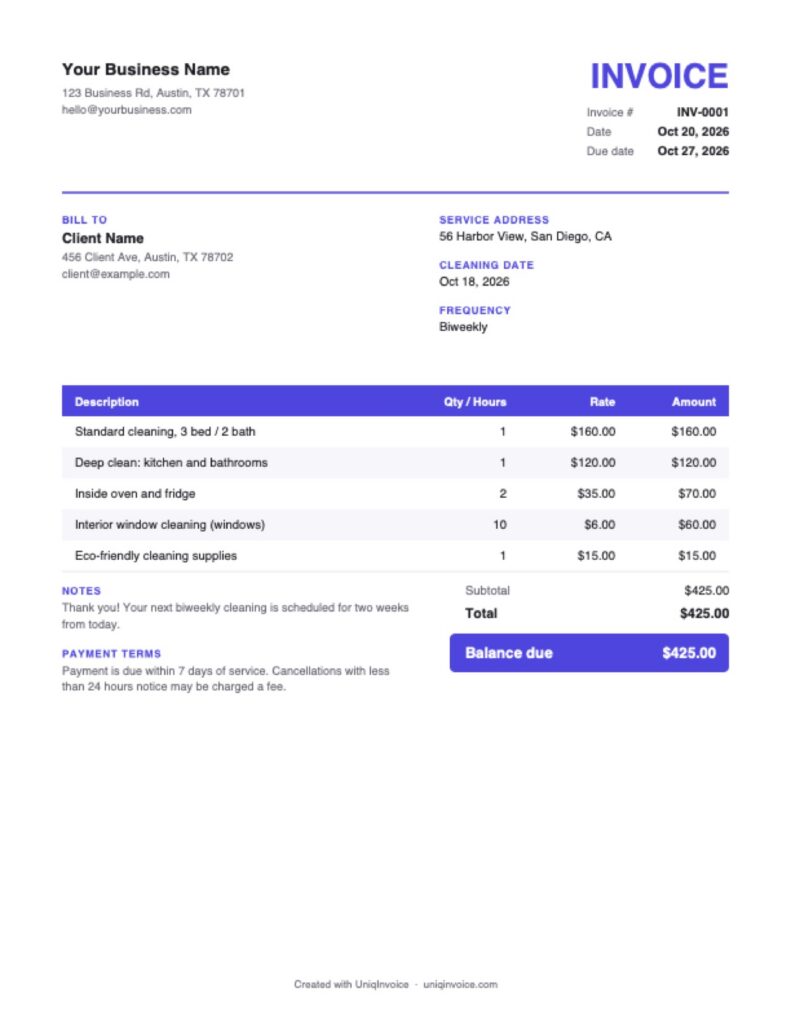Image resolution: width=791 pixels, height=1024 pixels.
Task: Click 'Created with UniqInvoice' footer text
Action: 351,984
